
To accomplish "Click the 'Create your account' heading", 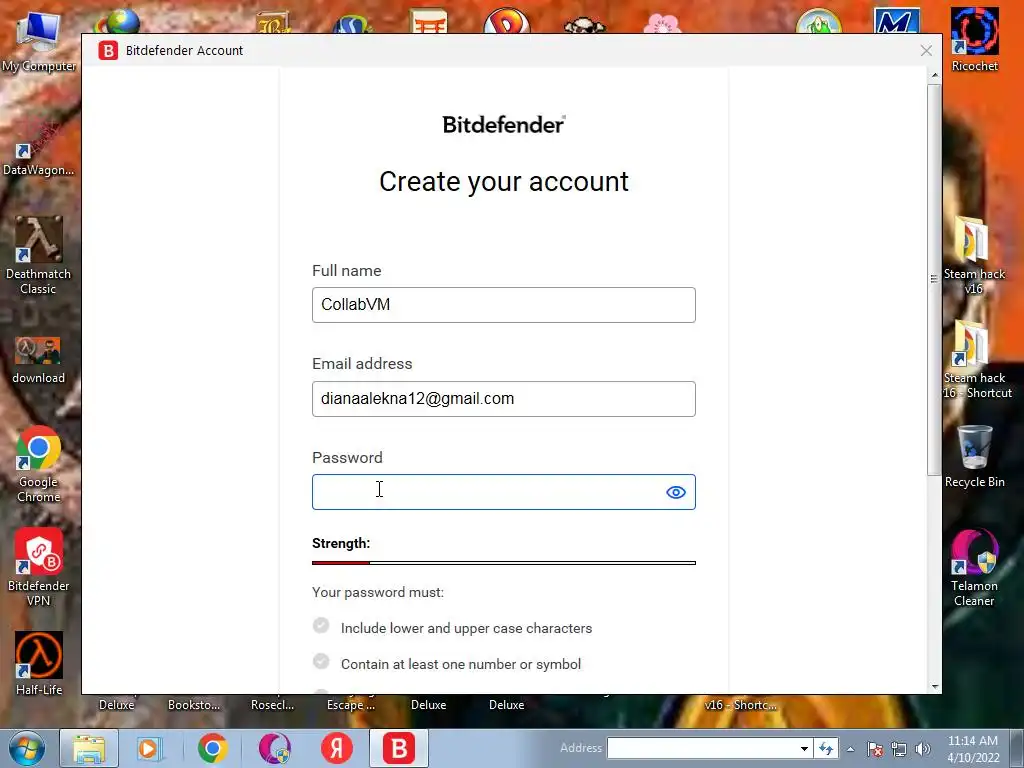I will 504,182.
